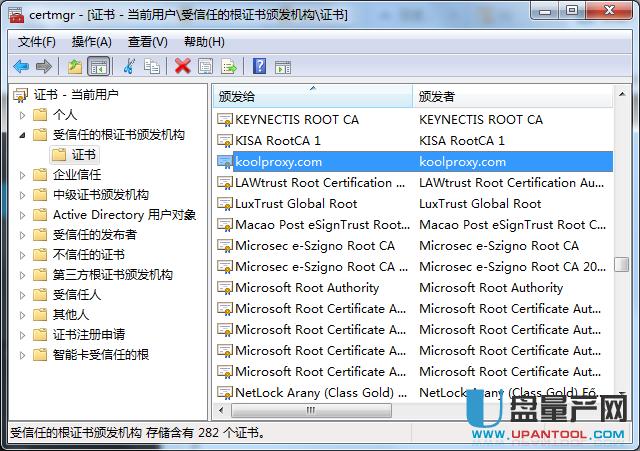Delete certificate with red X icon

pyautogui.click(x=182, y=66)
